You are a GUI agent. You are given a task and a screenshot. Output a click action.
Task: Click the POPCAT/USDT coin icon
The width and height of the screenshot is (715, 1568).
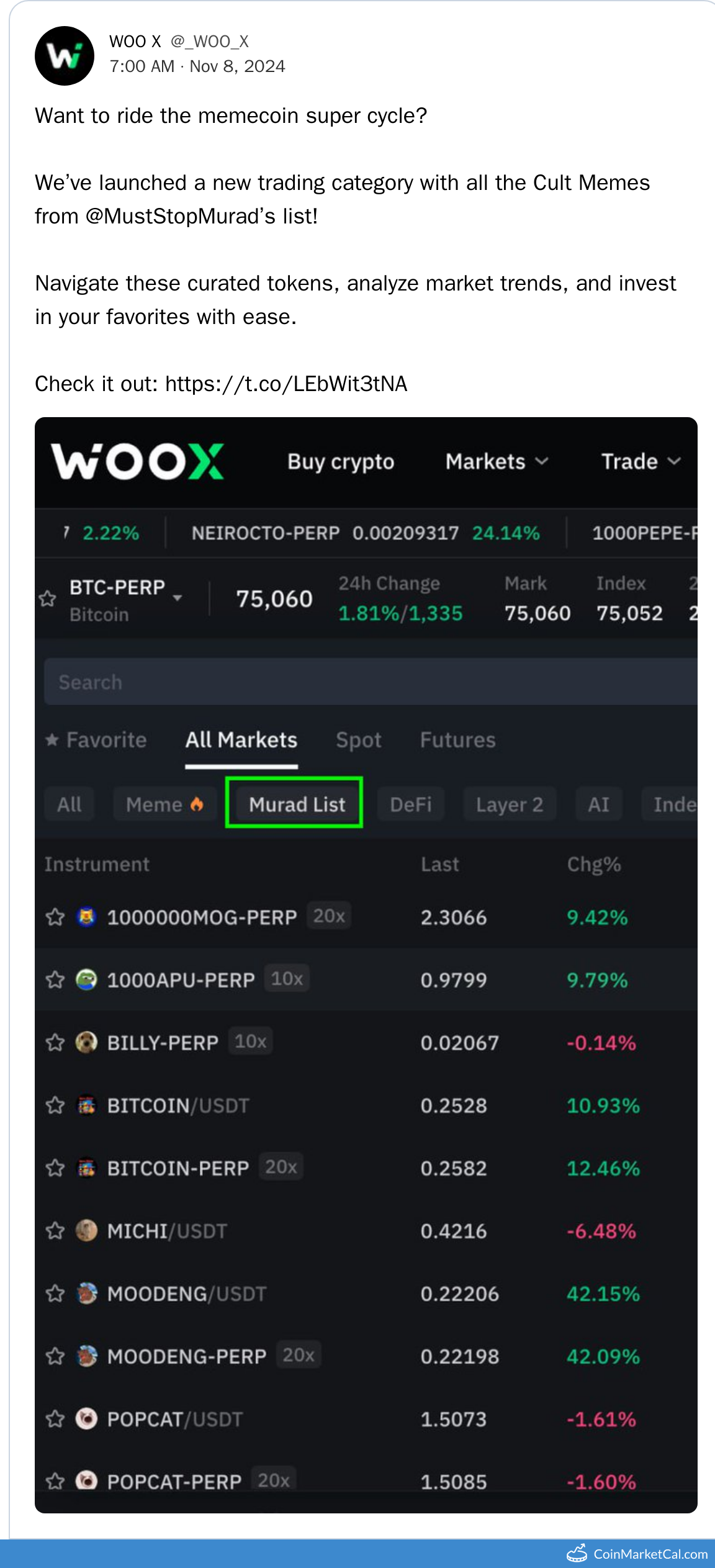click(x=86, y=1418)
